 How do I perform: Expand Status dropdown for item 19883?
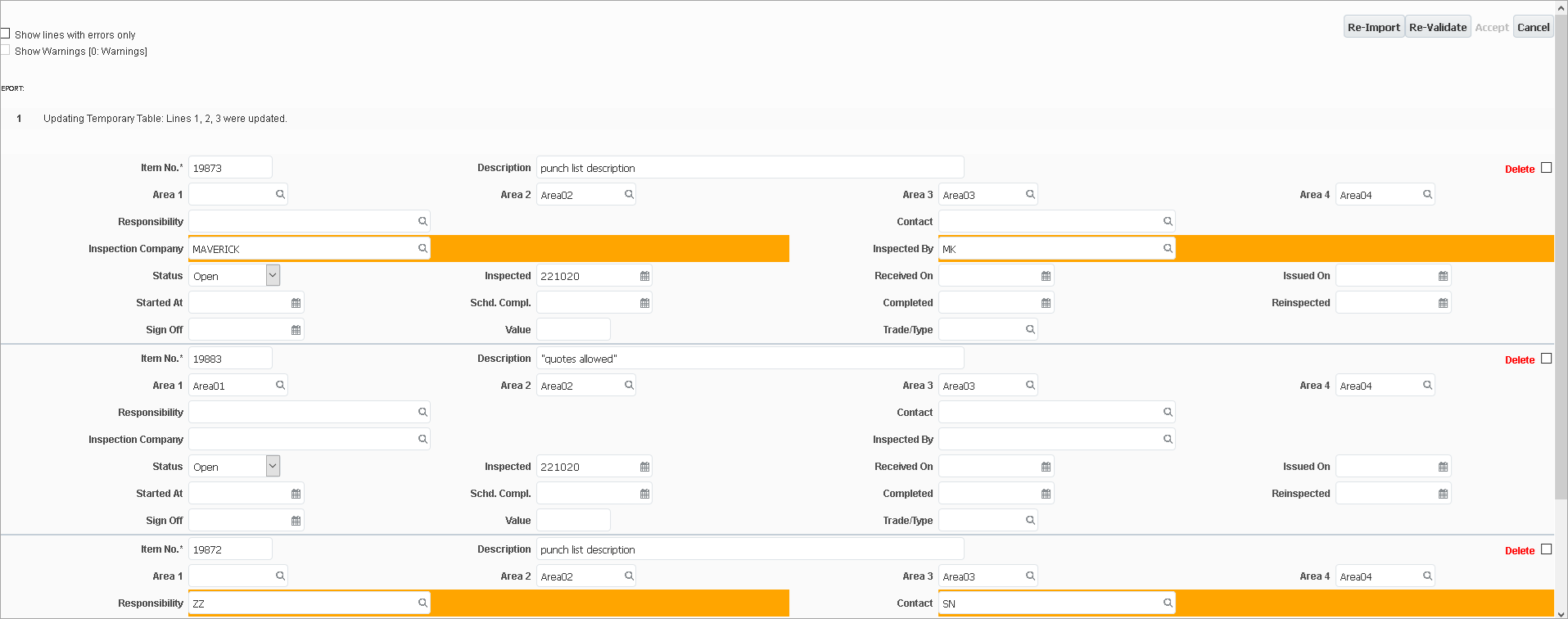273,466
